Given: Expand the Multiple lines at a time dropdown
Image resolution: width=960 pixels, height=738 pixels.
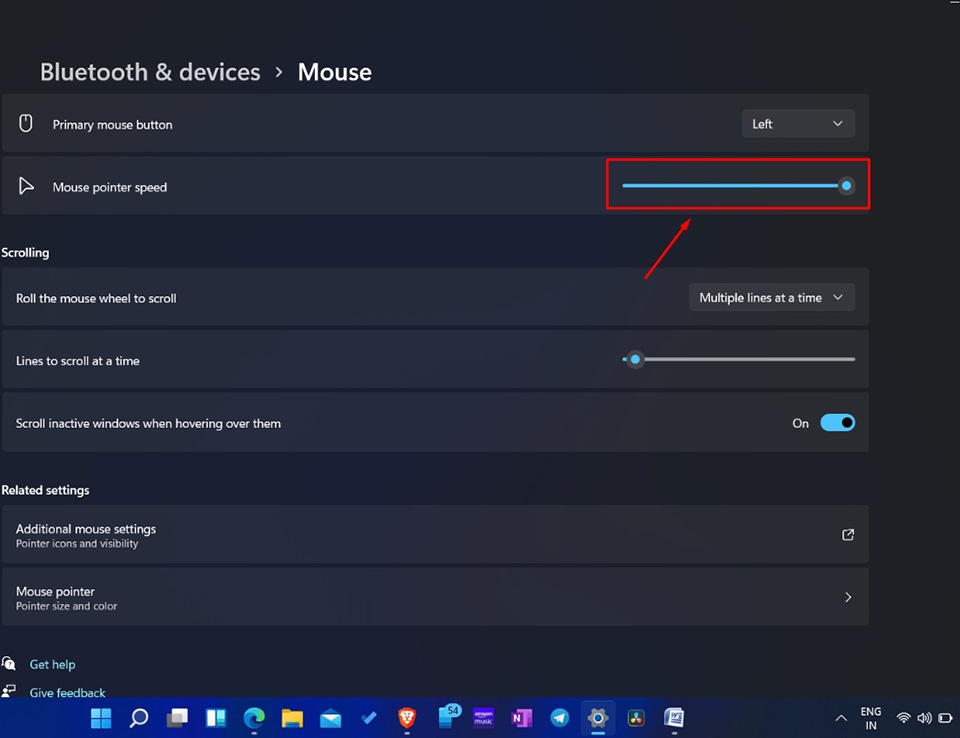Looking at the screenshot, I should [771, 298].
